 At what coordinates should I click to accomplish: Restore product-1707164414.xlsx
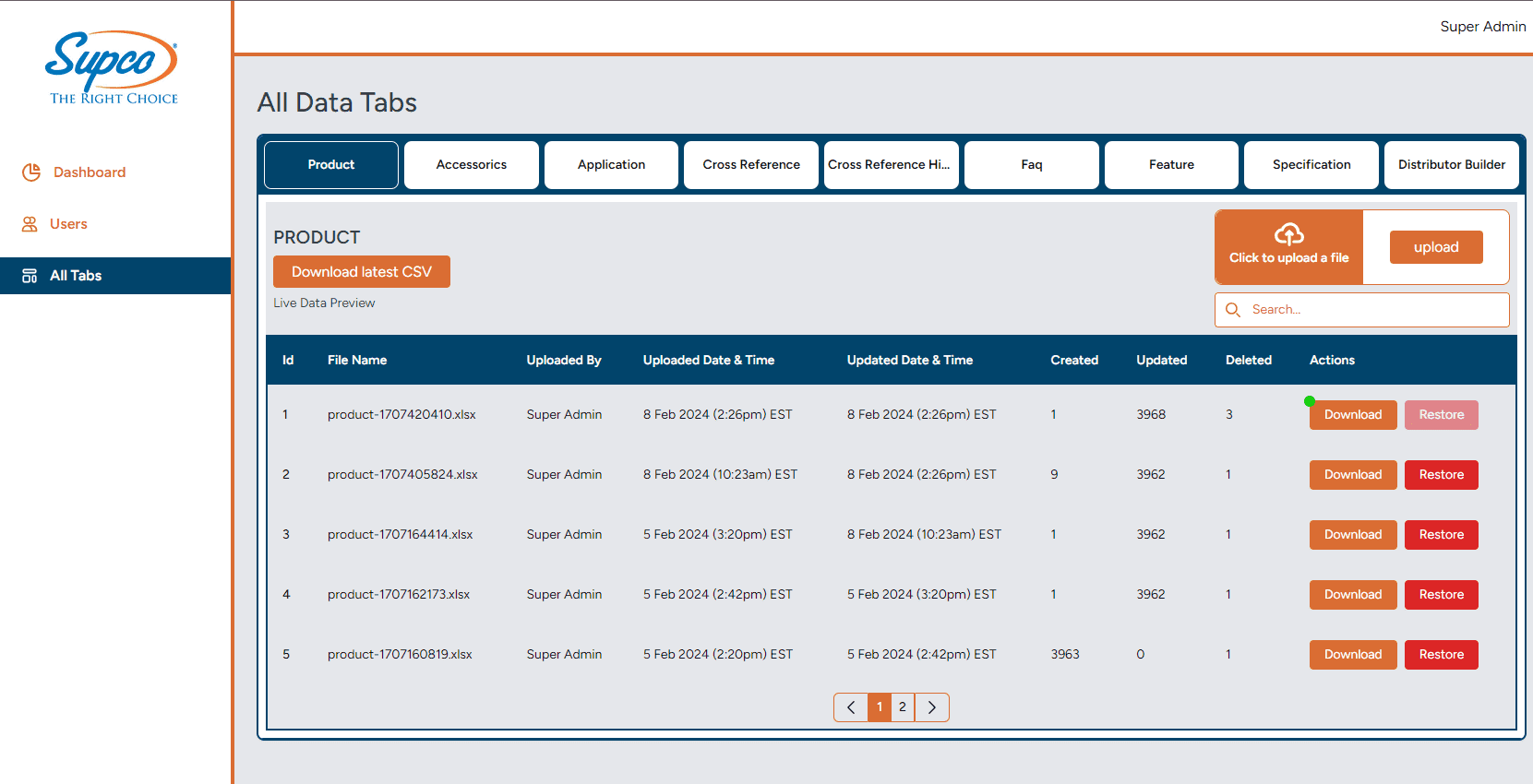(x=1442, y=535)
